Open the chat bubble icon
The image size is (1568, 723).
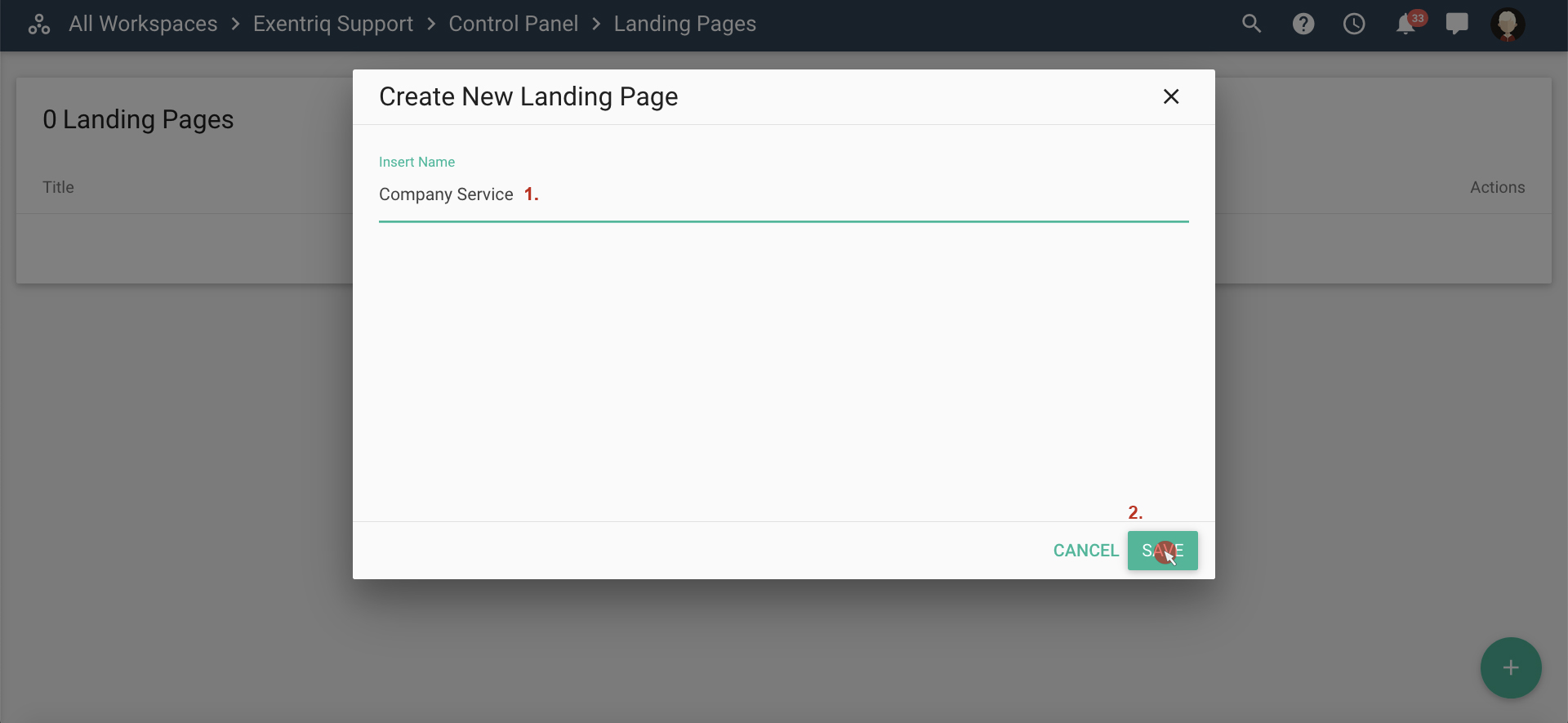pos(1456,25)
